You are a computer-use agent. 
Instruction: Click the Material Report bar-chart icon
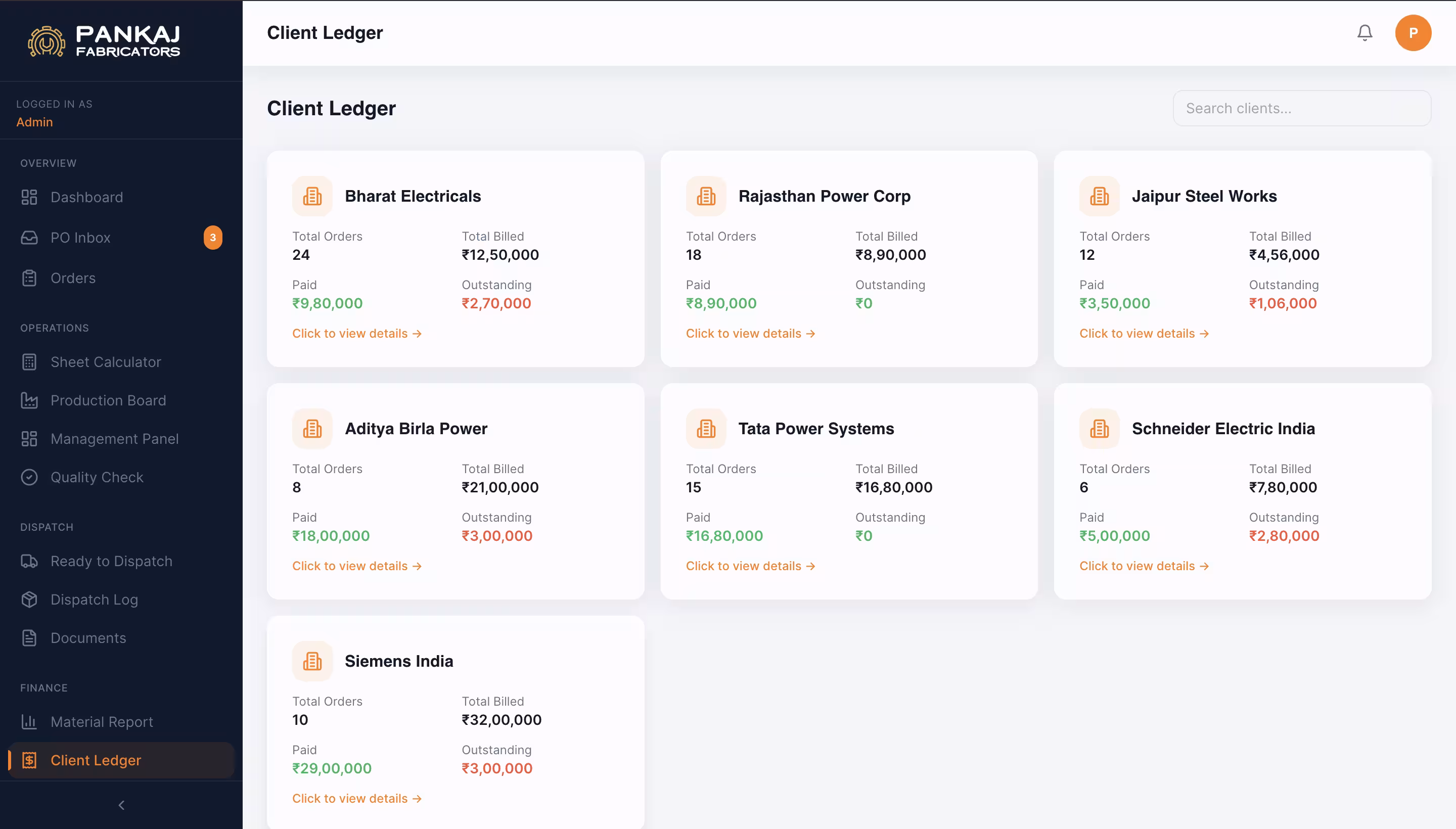[30, 721]
